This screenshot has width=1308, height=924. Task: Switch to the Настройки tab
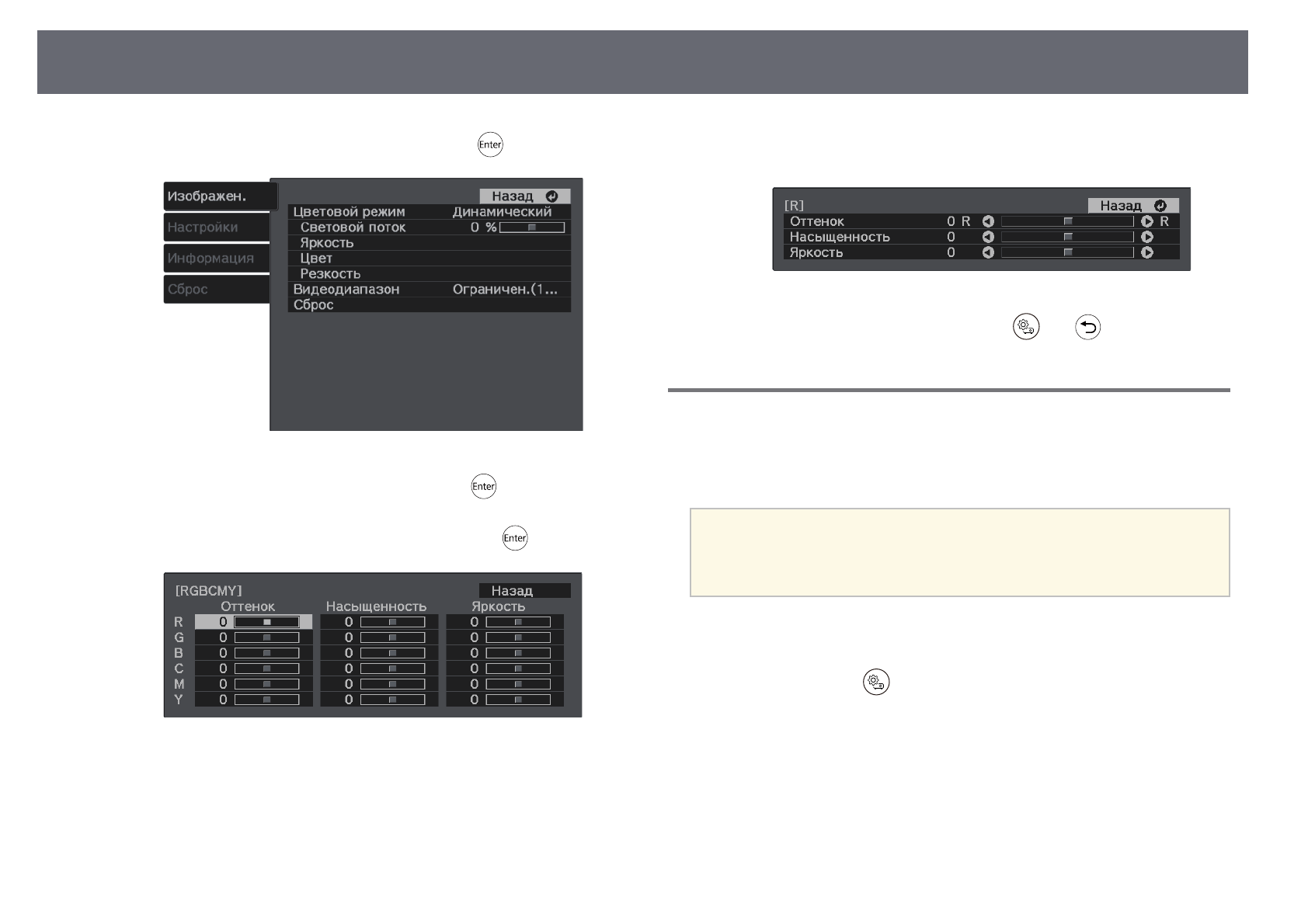pos(216,228)
